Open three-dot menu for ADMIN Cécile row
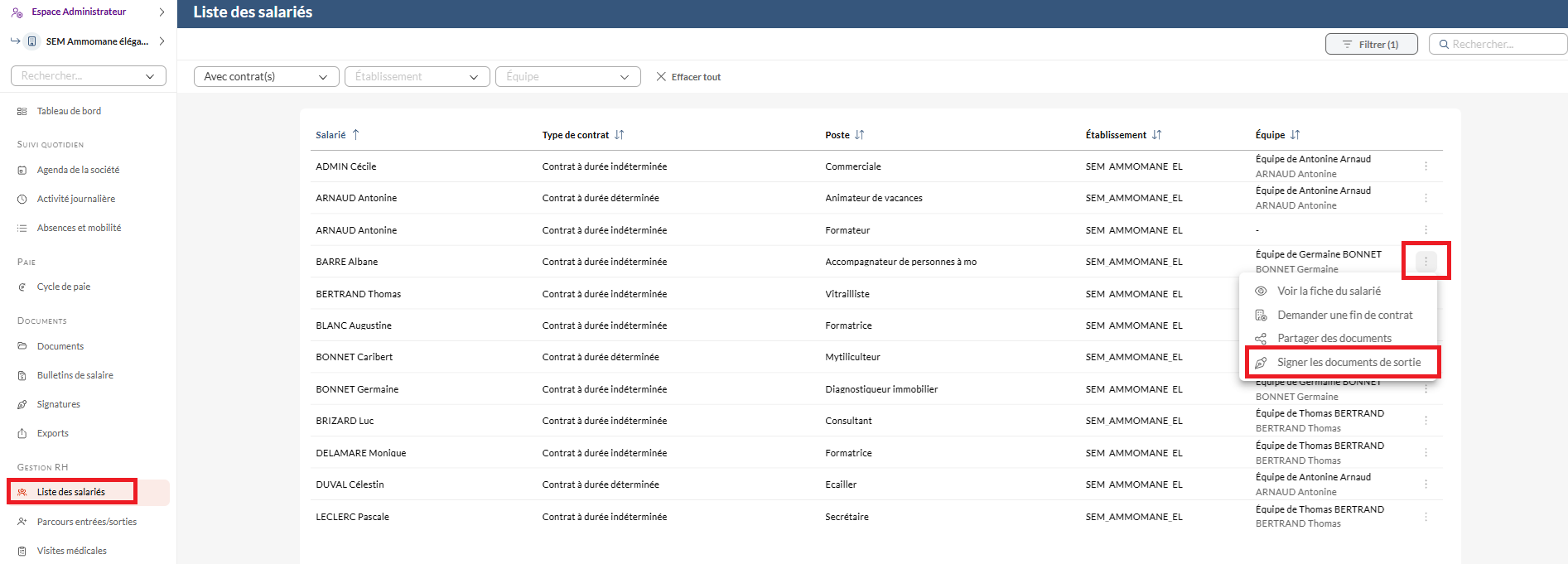1568x564 pixels. click(1426, 166)
